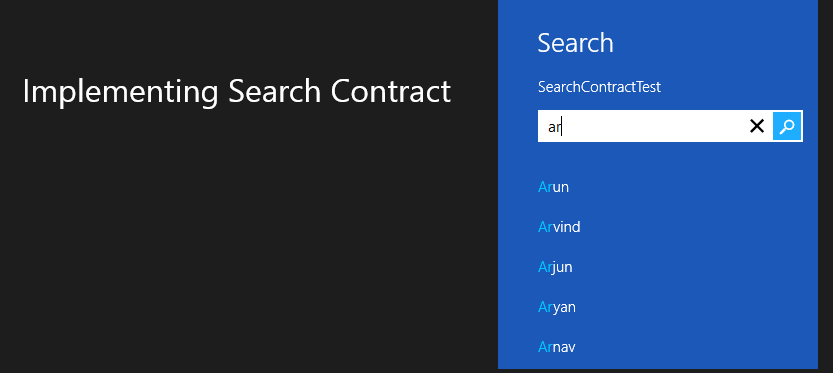Image resolution: width=833 pixels, height=373 pixels.
Task: Click the highlighted "Ar" prefix of Arnav
Action: (x=545, y=347)
